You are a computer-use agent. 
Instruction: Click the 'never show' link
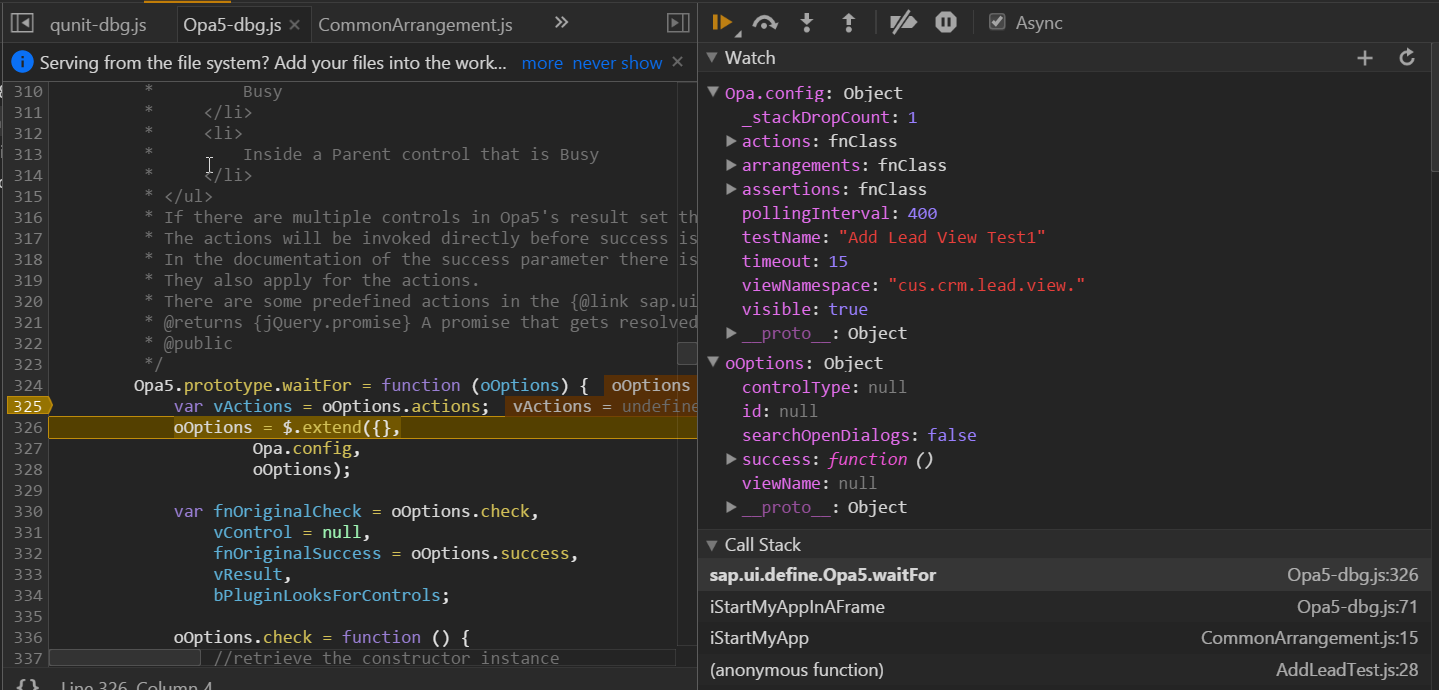(x=617, y=63)
